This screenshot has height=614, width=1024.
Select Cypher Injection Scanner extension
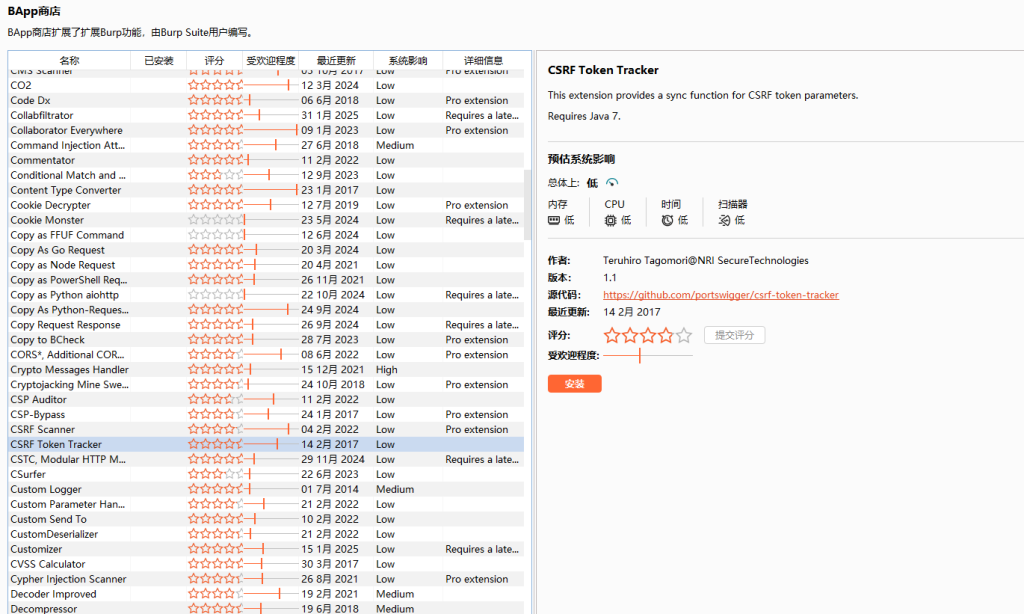[266, 579]
